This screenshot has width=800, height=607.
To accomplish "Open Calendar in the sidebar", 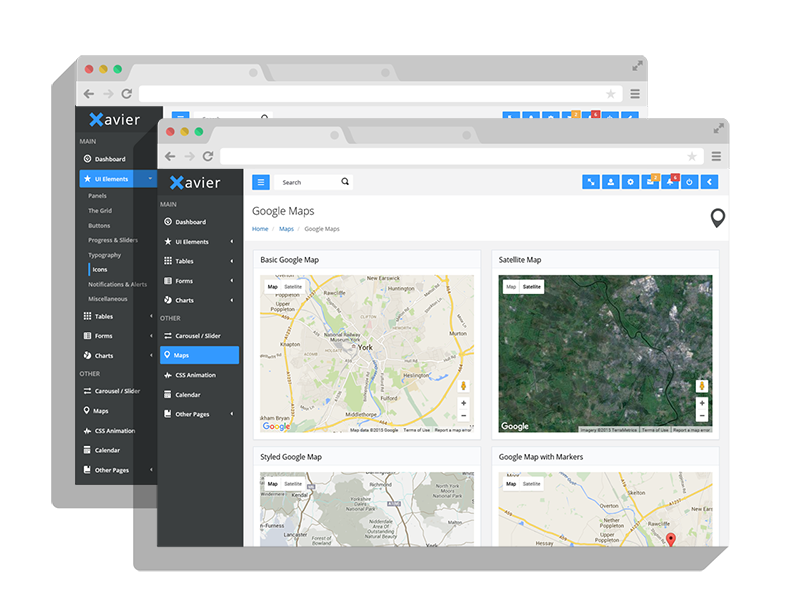I will coord(188,395).
